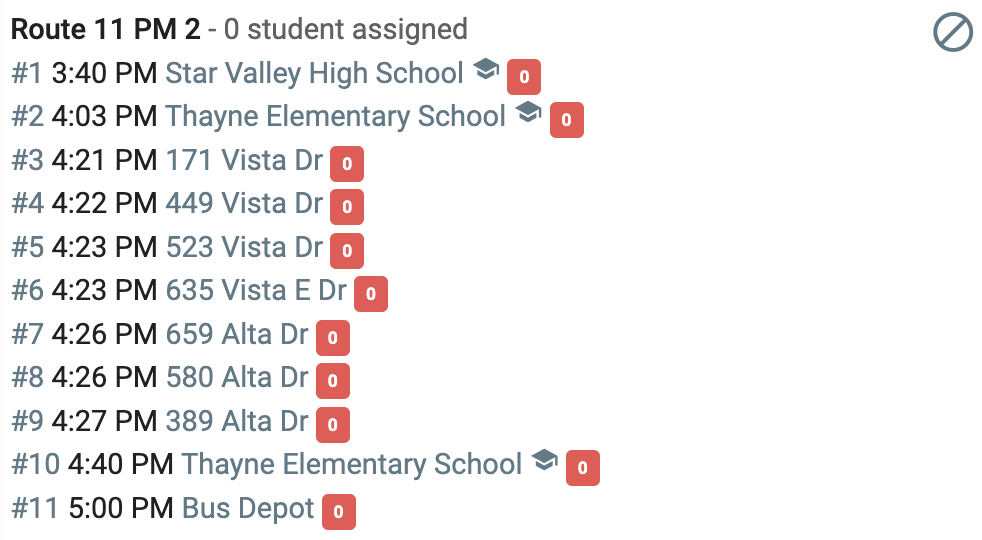Click stop number #10 label
The image size is (982, 540).
click(36, 465)
